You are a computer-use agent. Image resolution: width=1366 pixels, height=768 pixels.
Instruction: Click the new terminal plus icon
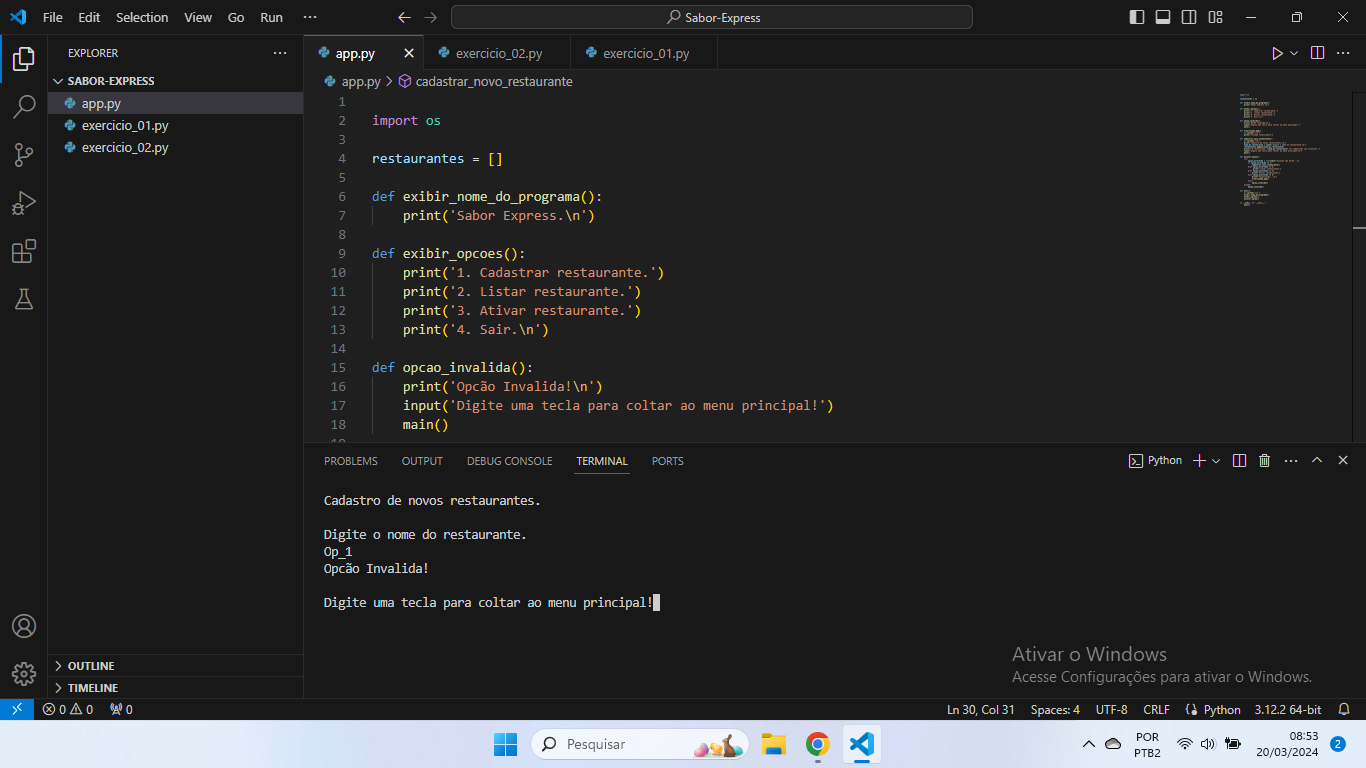click(1200, 461)
